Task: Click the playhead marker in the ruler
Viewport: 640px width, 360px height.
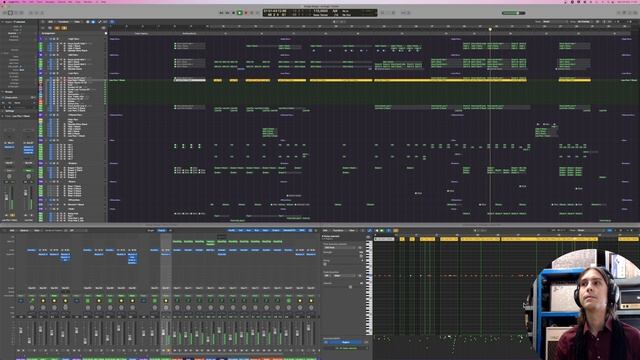Action: 490,29
